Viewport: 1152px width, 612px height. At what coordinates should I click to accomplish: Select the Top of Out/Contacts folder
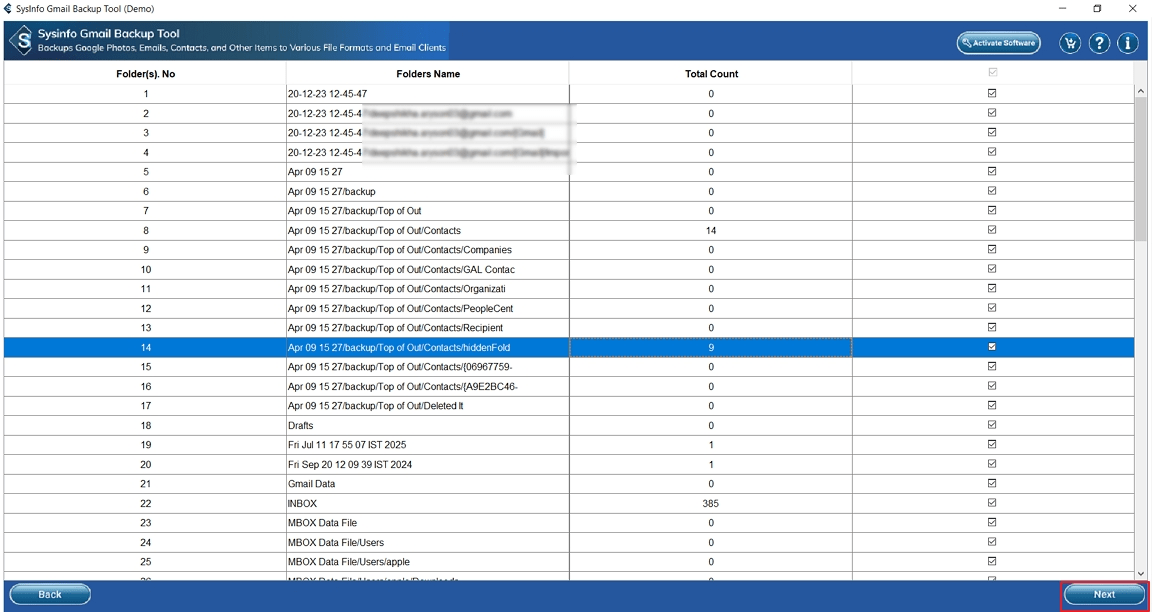374,230
